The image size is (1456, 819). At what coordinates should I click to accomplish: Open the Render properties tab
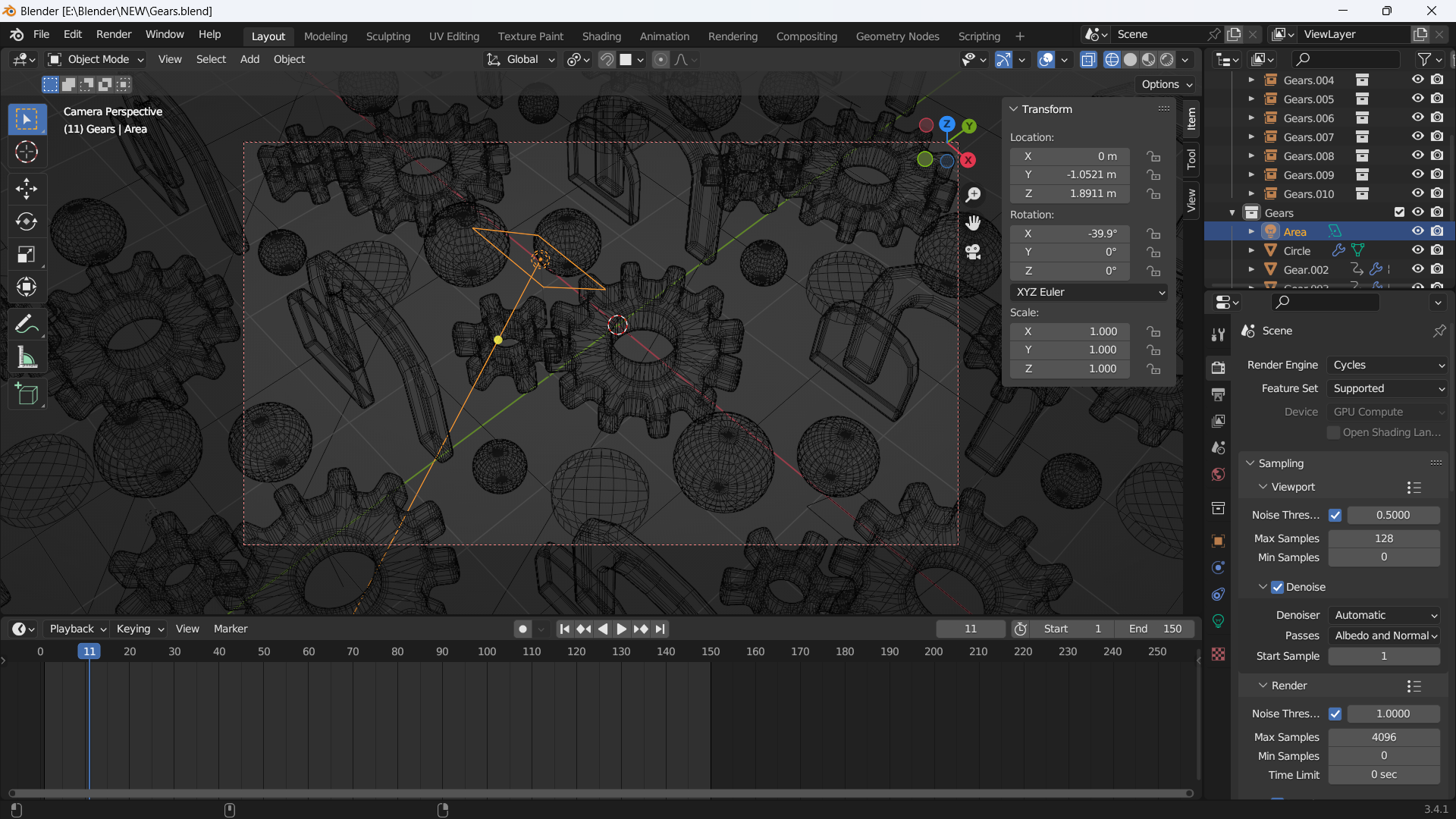click(1219, 368)
